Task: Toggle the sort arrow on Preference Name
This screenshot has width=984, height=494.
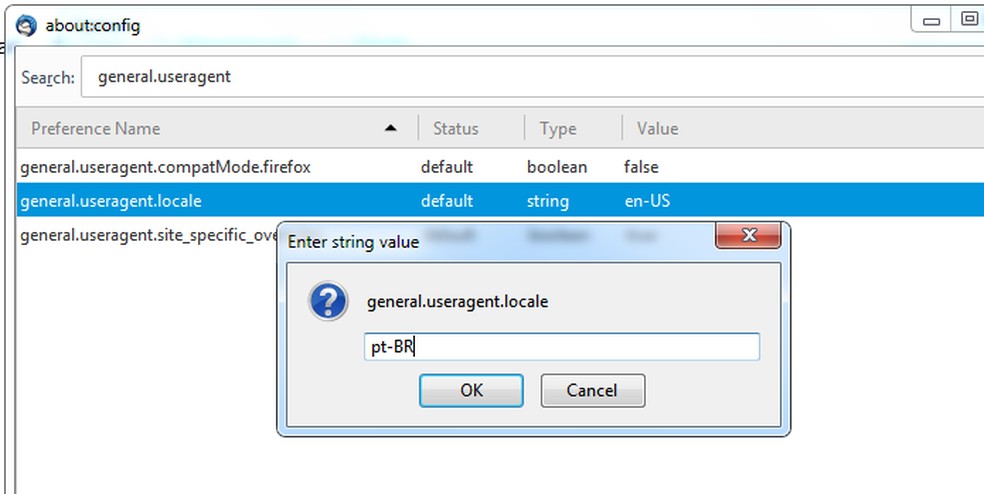Action: 390,128
